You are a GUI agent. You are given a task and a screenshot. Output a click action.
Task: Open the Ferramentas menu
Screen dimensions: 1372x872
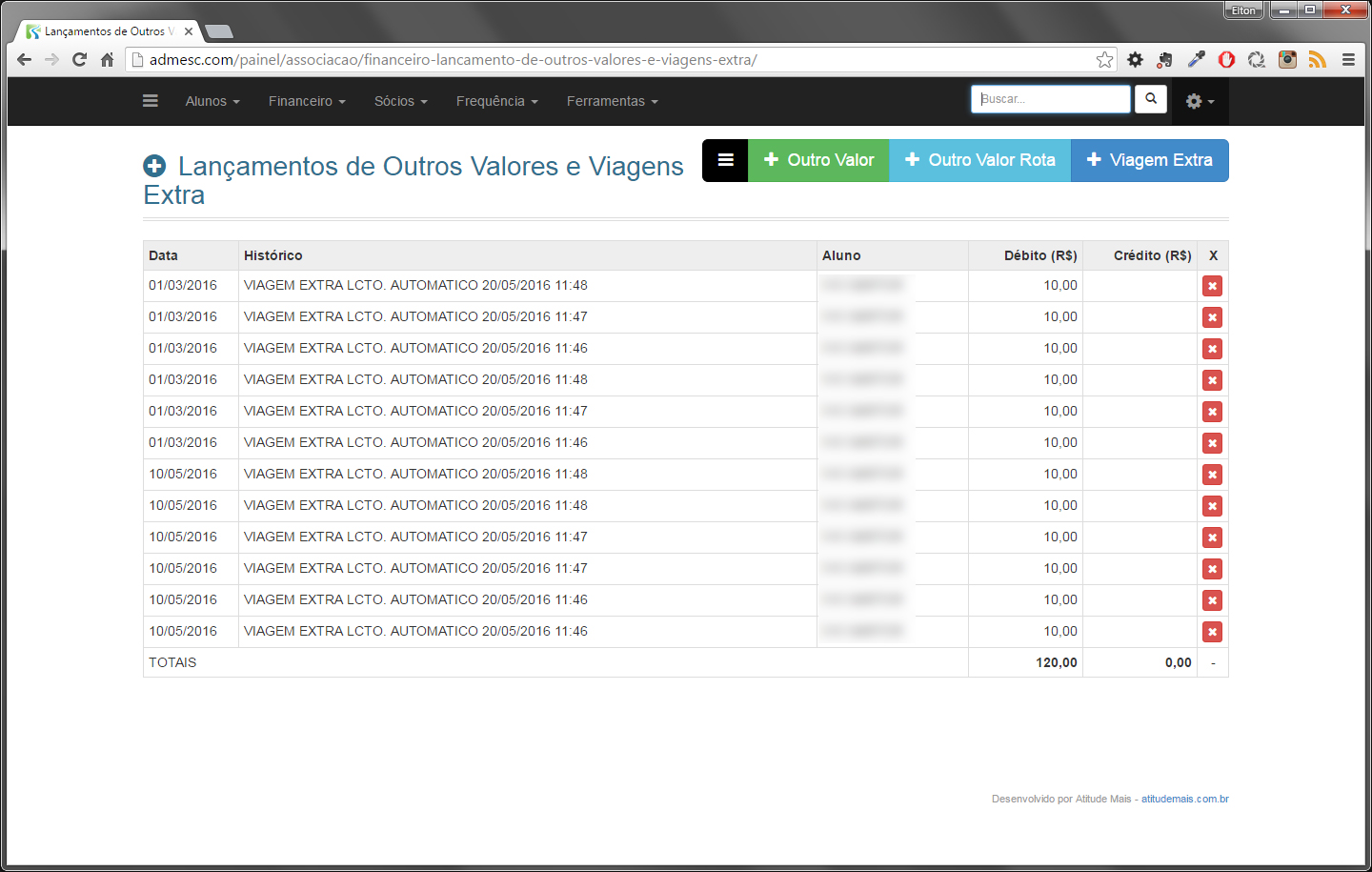click(612, 101)
